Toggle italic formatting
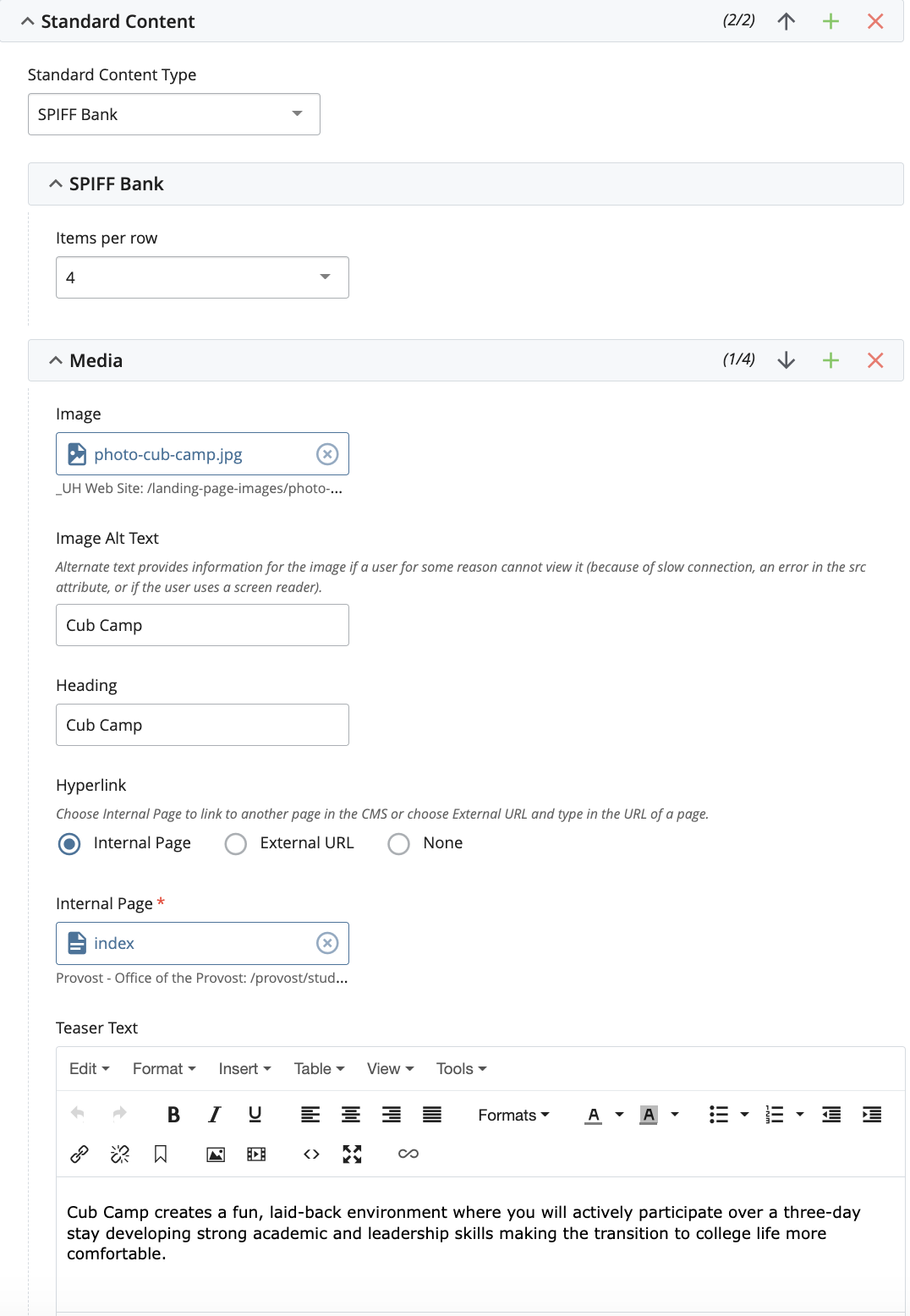Image resolution: width=910 pixels, height=1316 pixels. [214, 1115]
